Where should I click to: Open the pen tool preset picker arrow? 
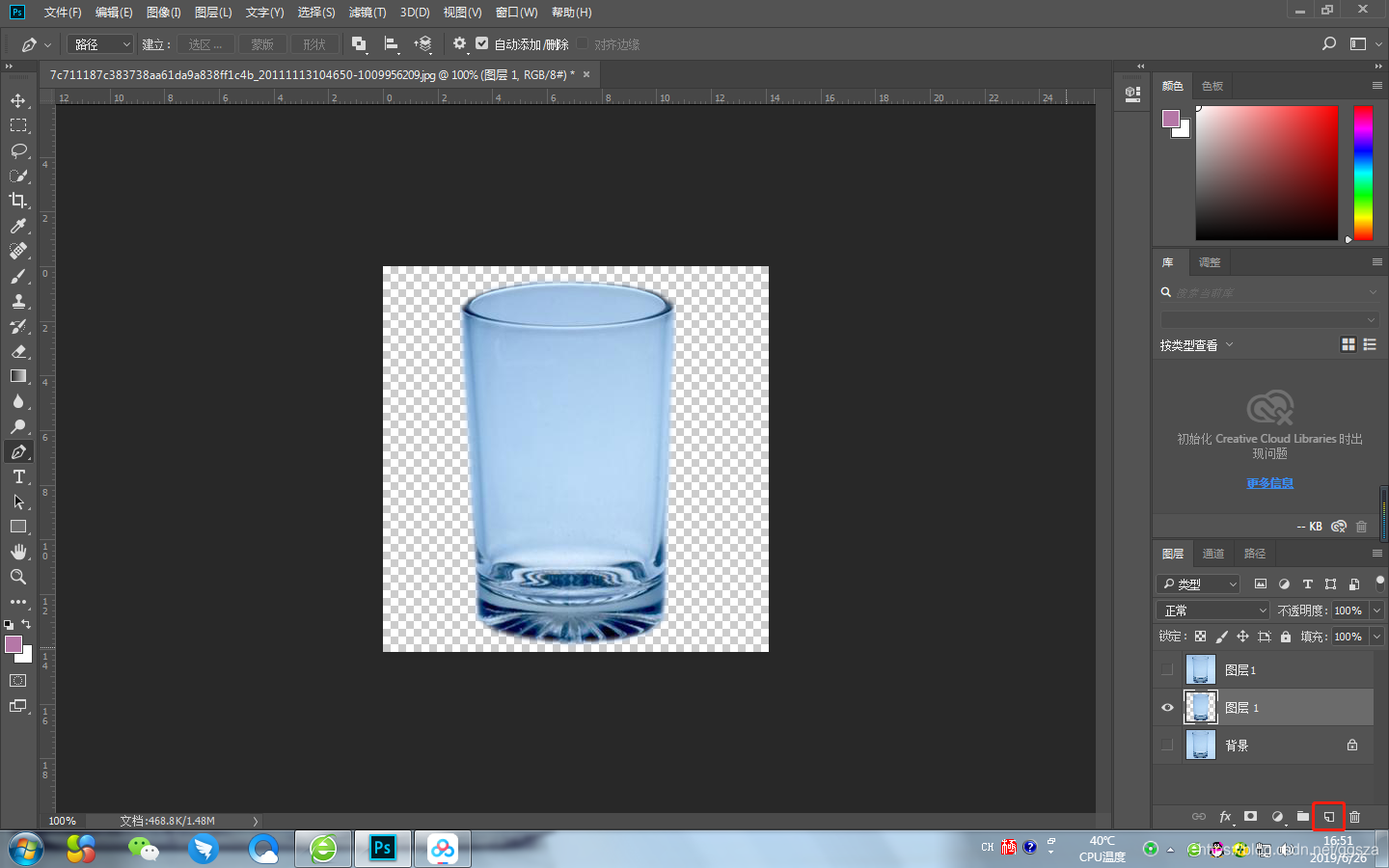[48, 44]
